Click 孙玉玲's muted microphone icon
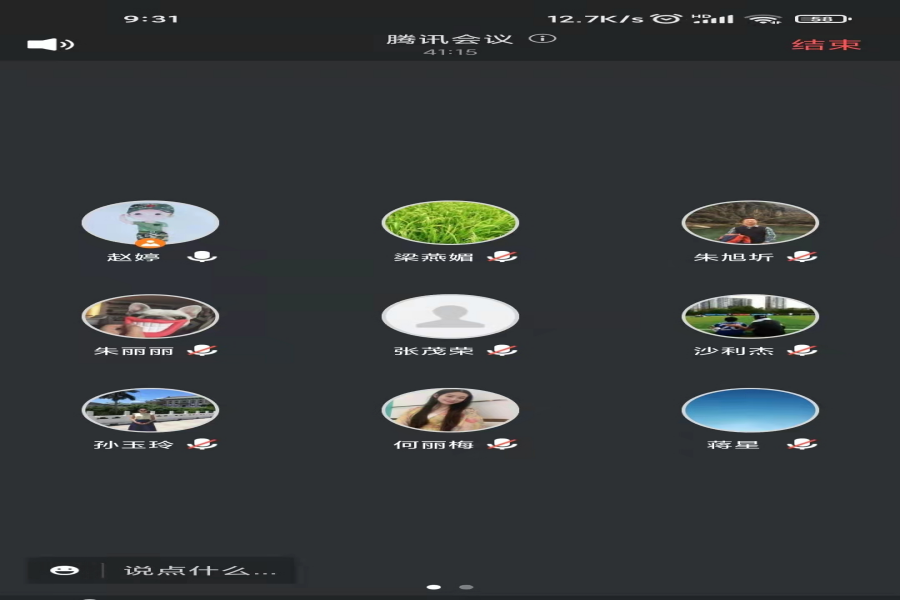Image resolution: width=900 pixels, height=600 pixels. click(x=203, y=444)
